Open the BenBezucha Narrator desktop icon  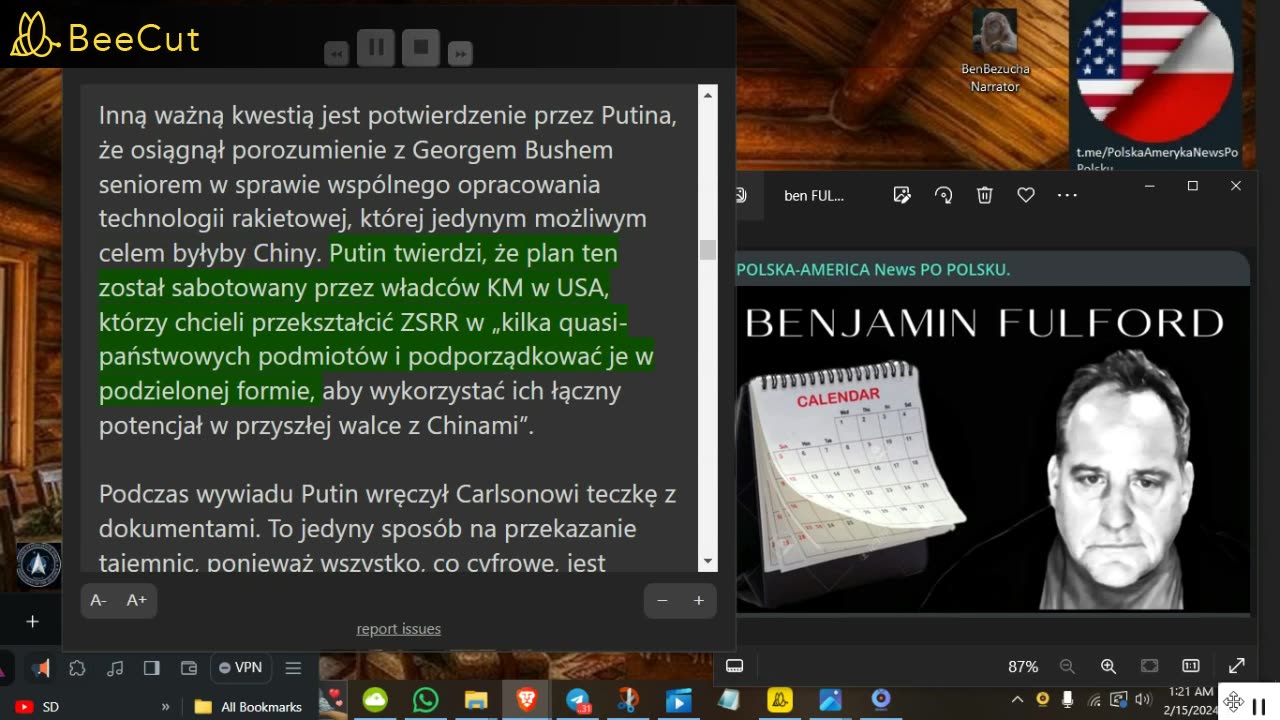tap(995, 51)
